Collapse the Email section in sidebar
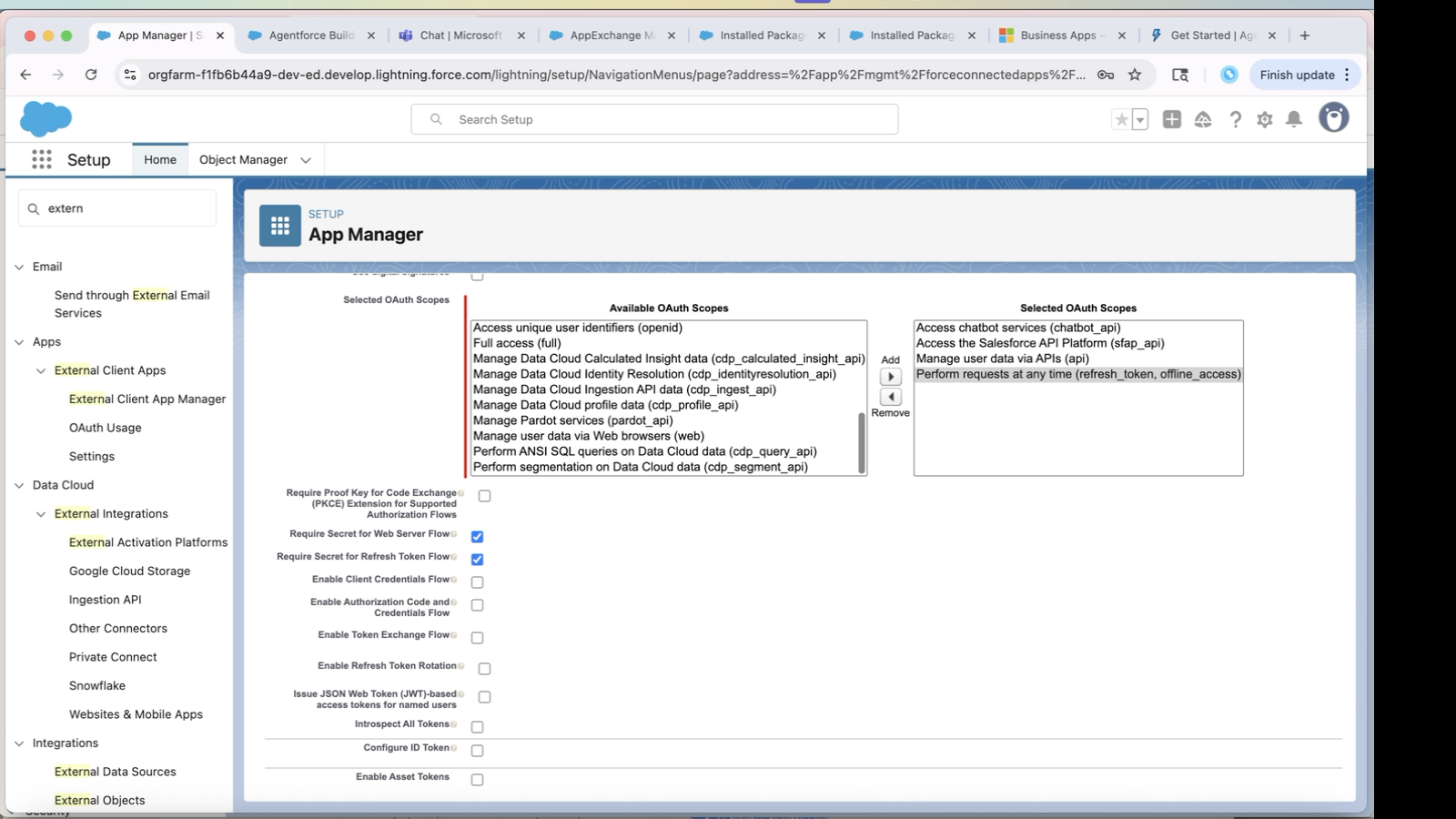The width and height of the screenshot is (1456, 819). (x=19, y=267)
